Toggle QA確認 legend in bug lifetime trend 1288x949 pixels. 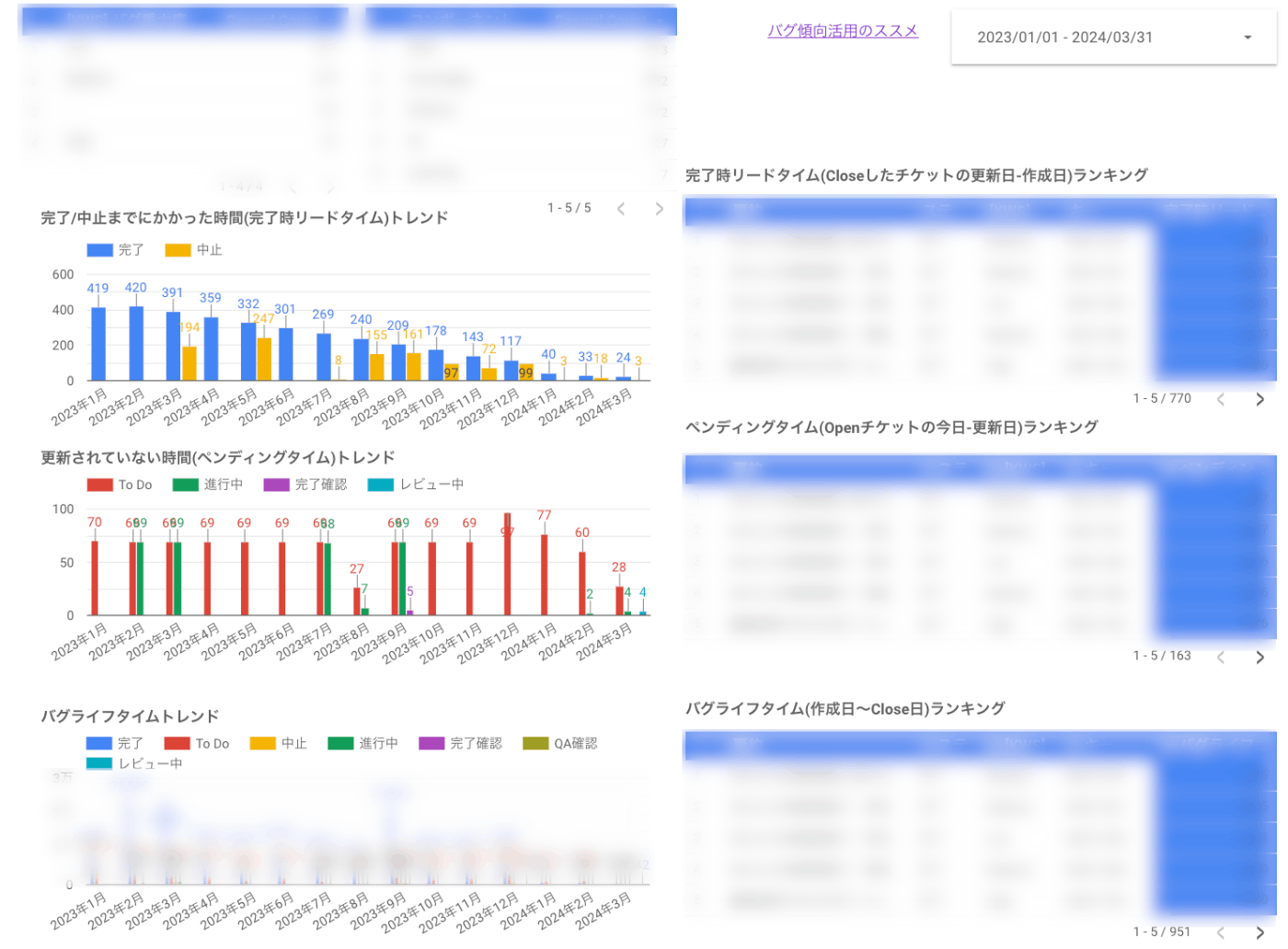click(560, 743)
